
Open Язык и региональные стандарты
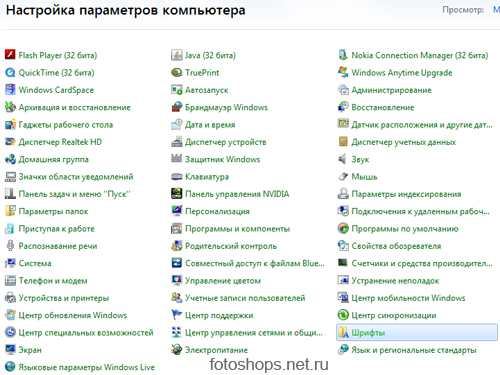pyautogui.click(x=414, y=350)
